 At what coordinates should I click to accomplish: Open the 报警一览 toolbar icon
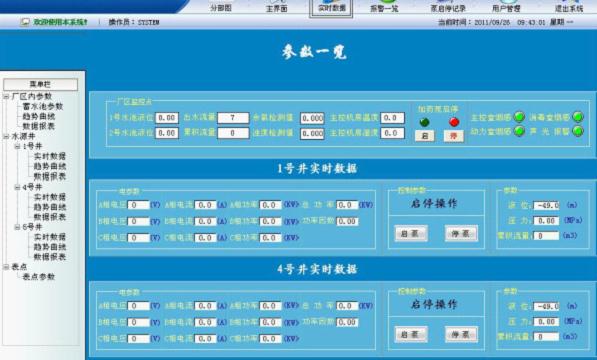(x=384, y=6)
